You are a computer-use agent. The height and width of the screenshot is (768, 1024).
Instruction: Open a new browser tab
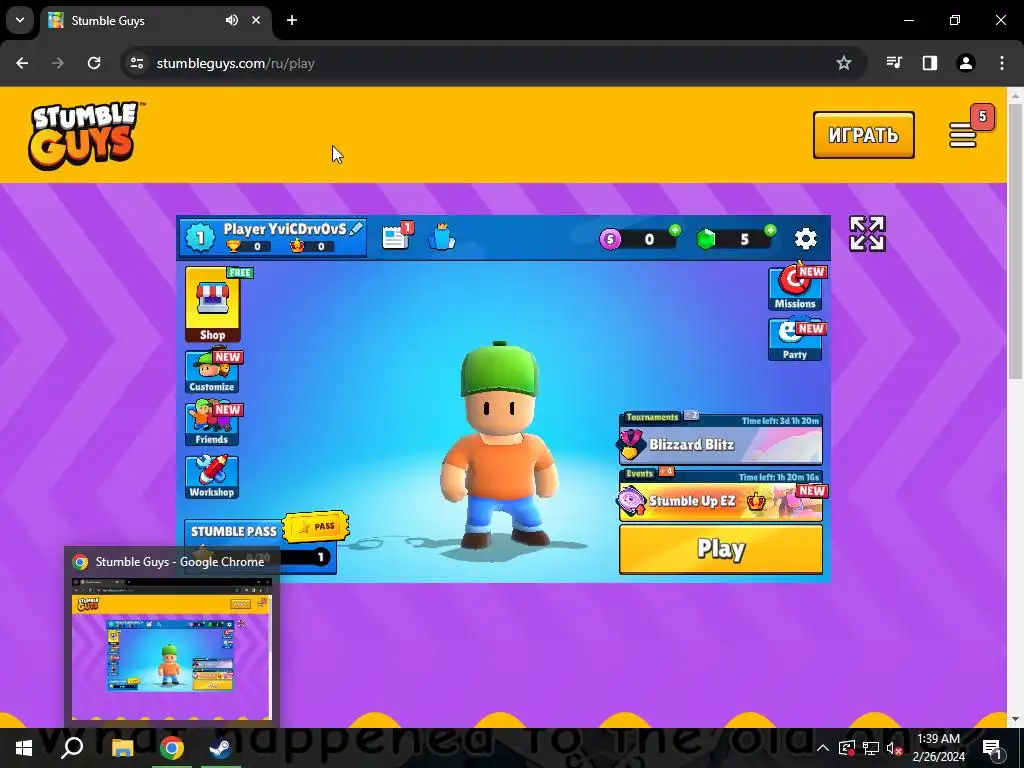[292, 20]
